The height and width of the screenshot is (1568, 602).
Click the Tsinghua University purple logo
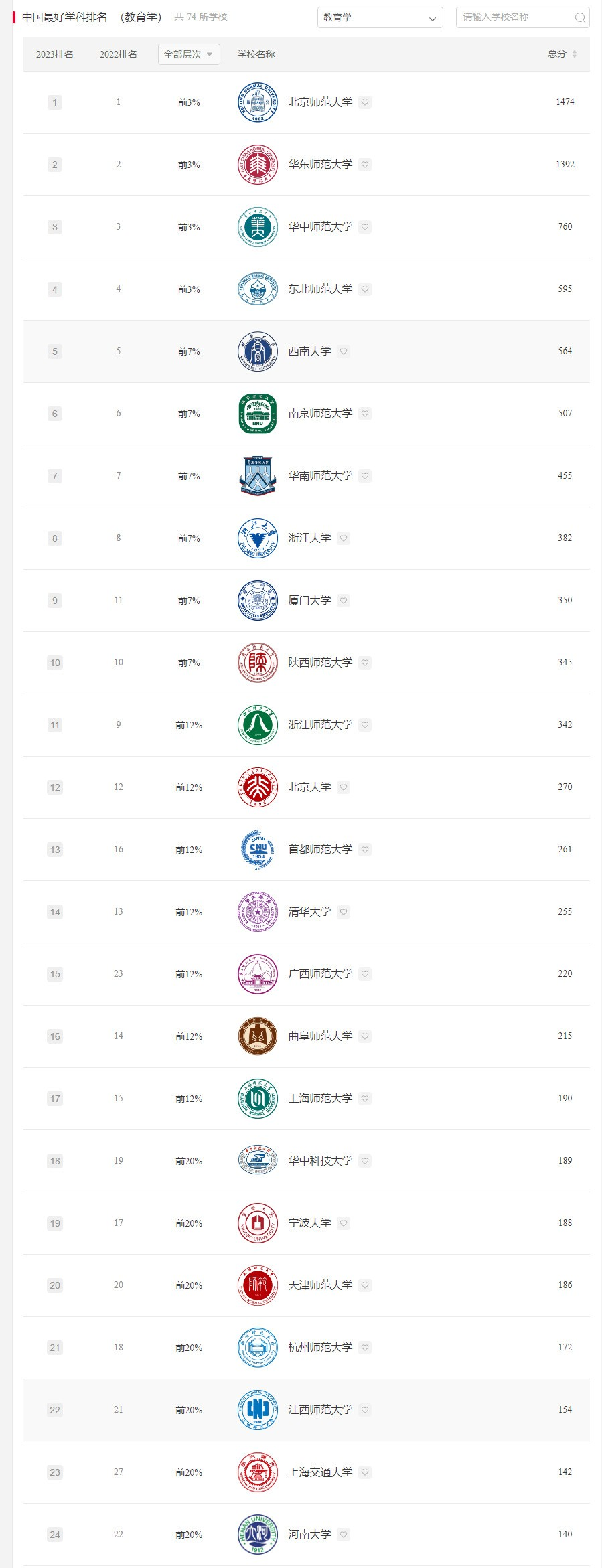(258, 912)
